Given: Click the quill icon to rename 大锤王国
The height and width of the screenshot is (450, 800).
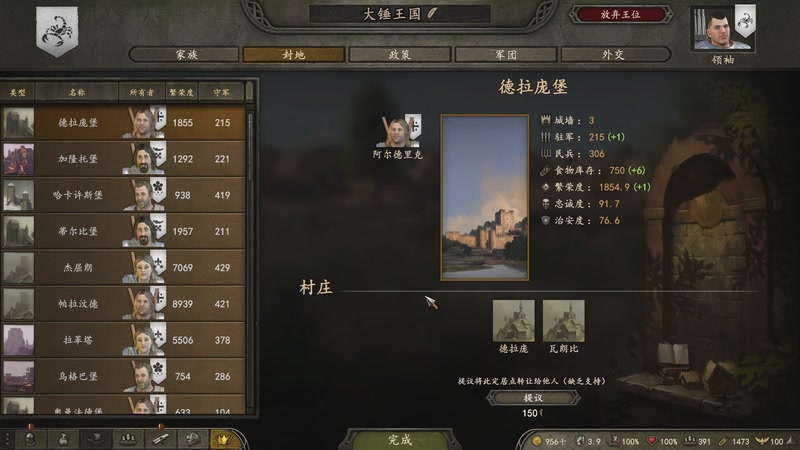Looking at the screenshot, I should pos(432,14).
